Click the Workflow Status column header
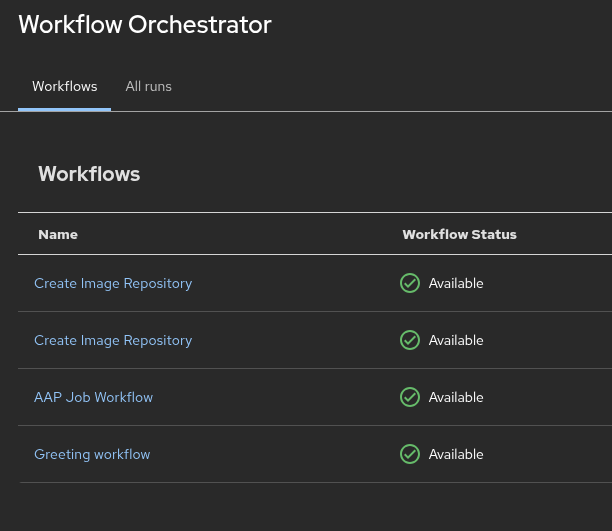 pyautogui.click(x=459, y=234)
